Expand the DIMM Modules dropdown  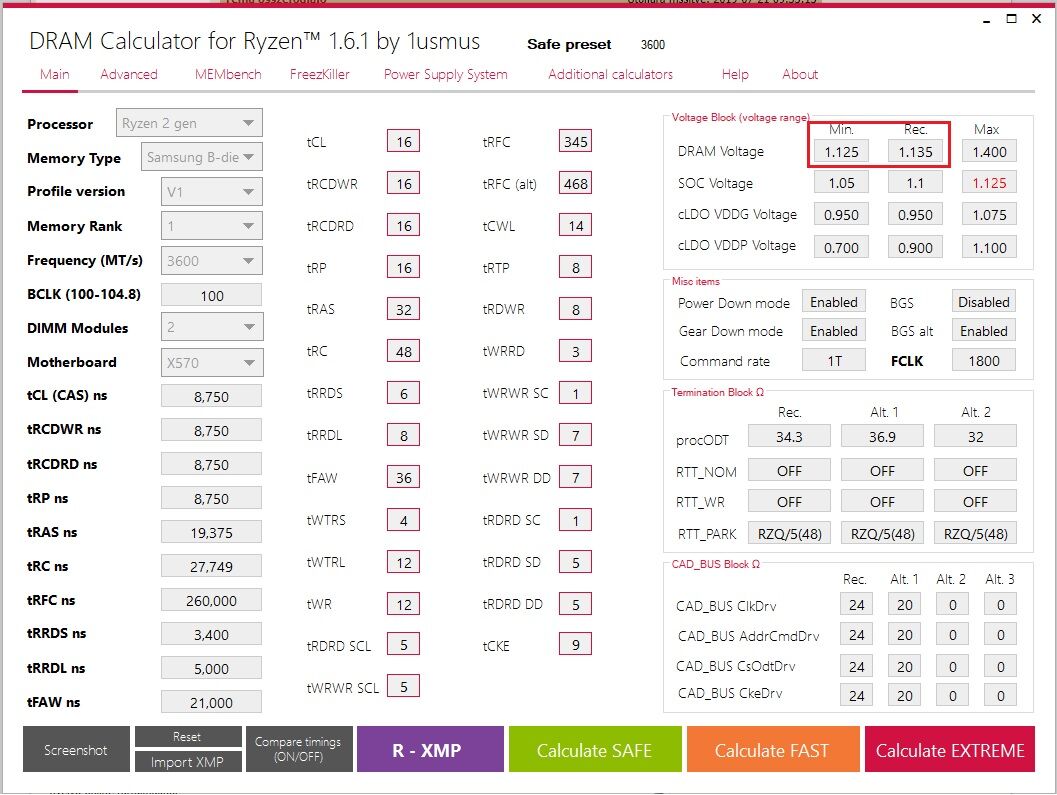click(x=212, y=327)
